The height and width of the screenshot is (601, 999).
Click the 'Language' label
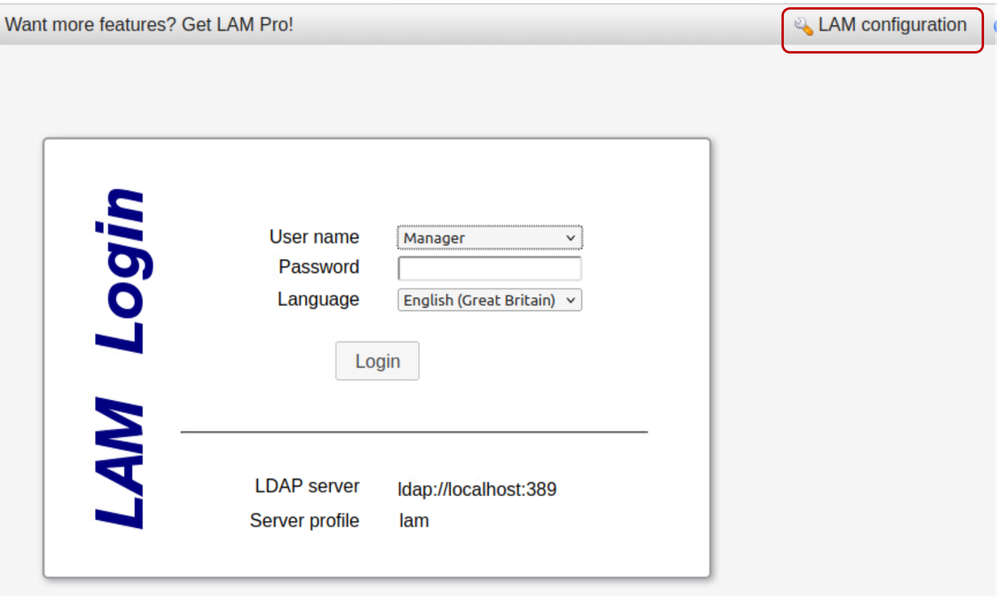point(318,300)
